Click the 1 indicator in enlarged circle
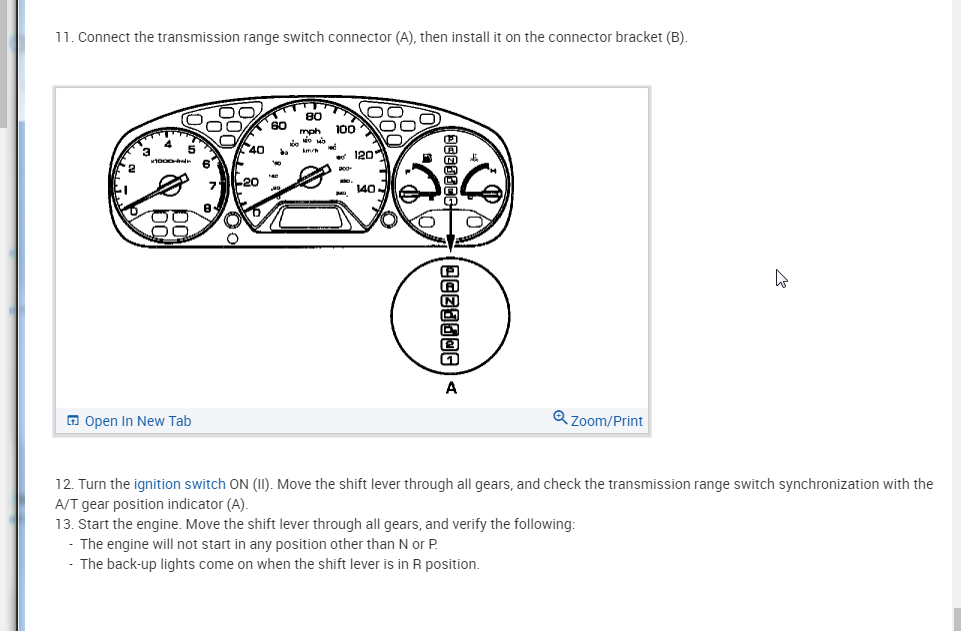The width and height of the screenshot is (961, 631). (x=451, y=359)
